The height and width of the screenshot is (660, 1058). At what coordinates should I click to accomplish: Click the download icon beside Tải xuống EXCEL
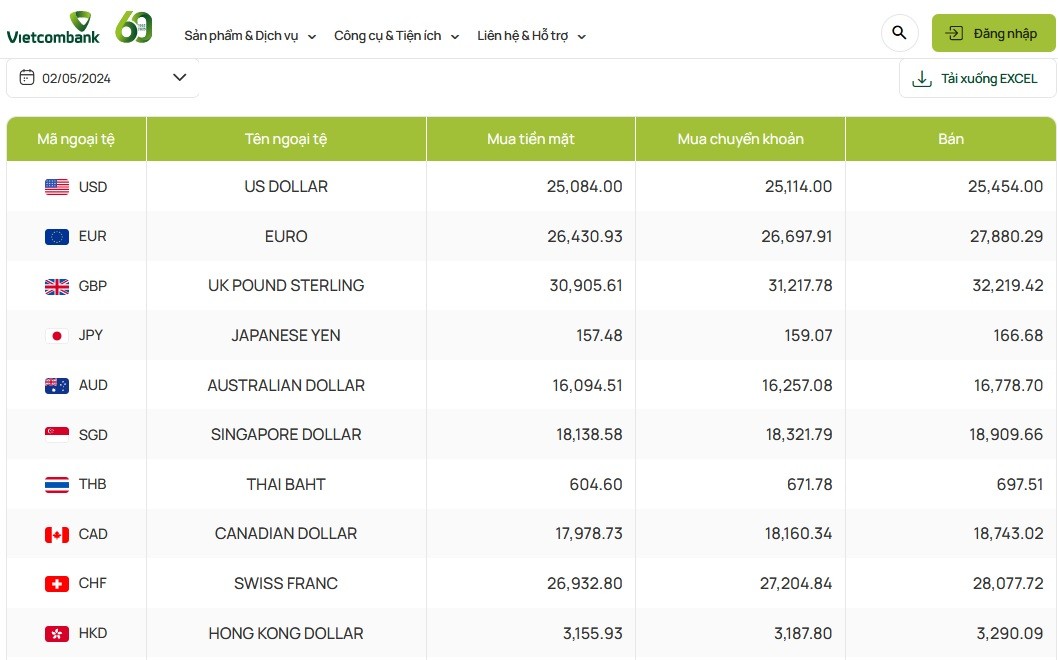(x=921, y=77)
